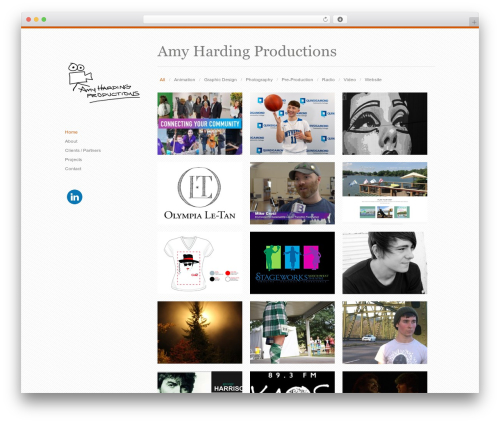Close the window with the red button

(29, 19)
